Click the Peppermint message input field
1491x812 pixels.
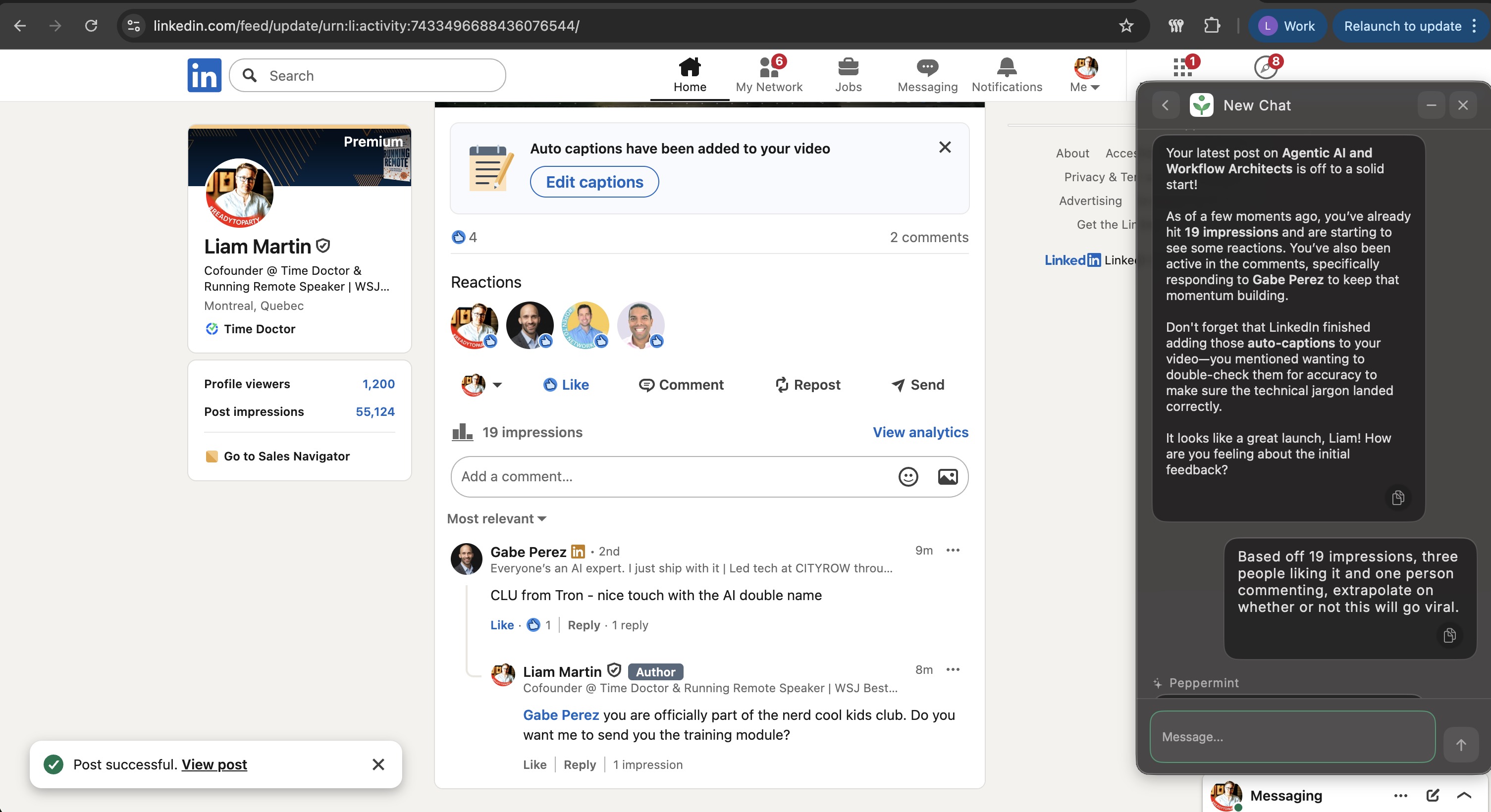coord(1291,737)
